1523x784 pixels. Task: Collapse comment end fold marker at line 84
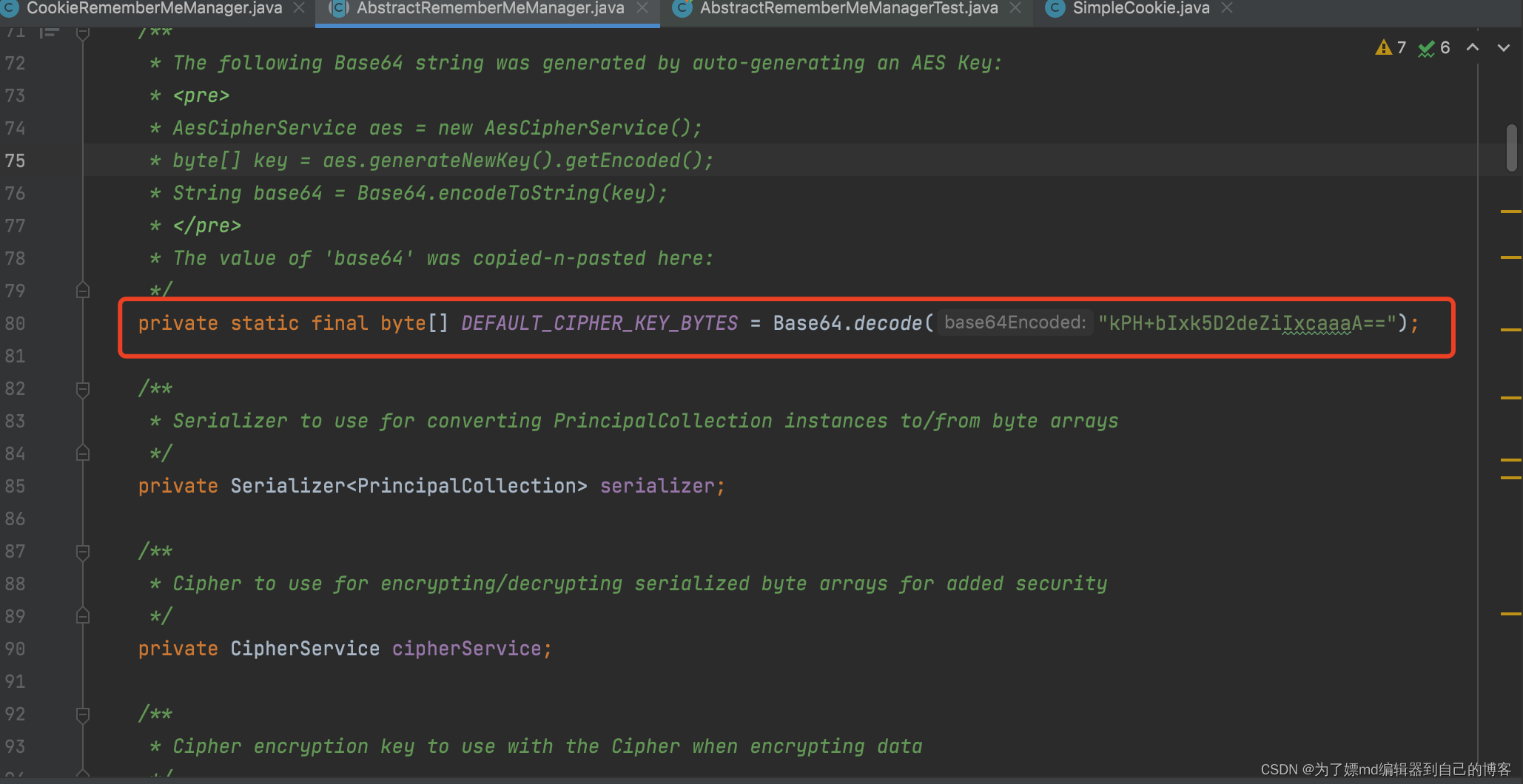(x=83, y=453)
